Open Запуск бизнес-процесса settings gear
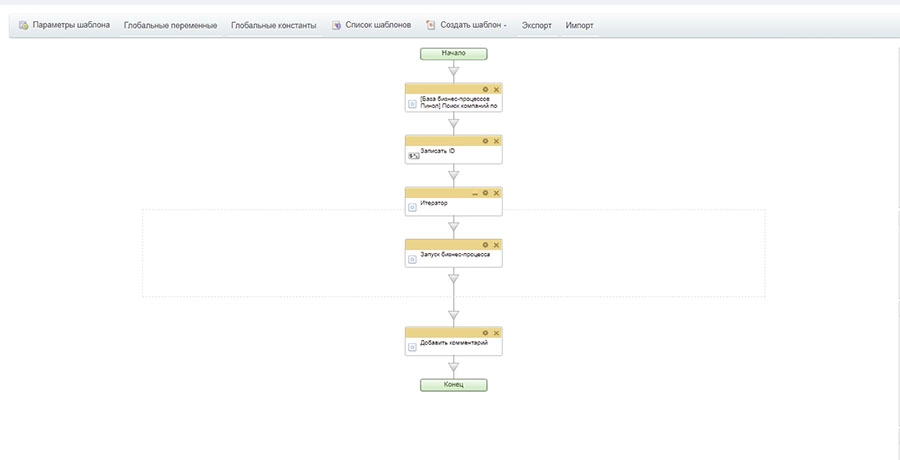This screenshot has height=460, width=900. point(486,244)
